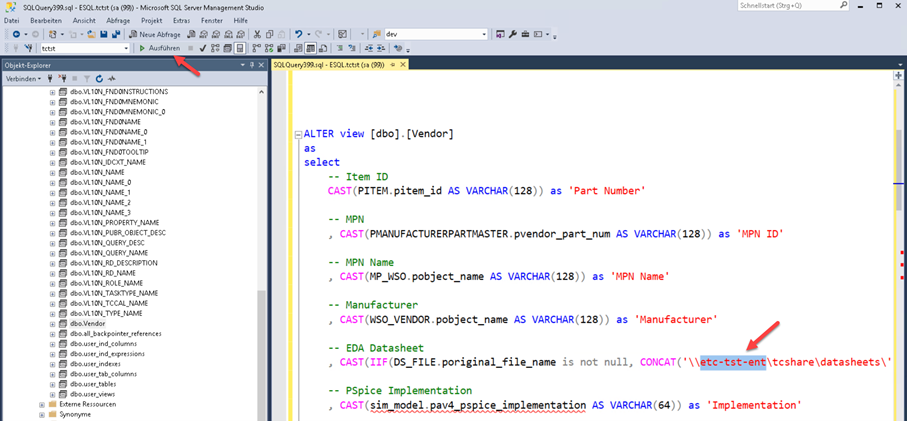Open the dev combo box dropdown

483,34
